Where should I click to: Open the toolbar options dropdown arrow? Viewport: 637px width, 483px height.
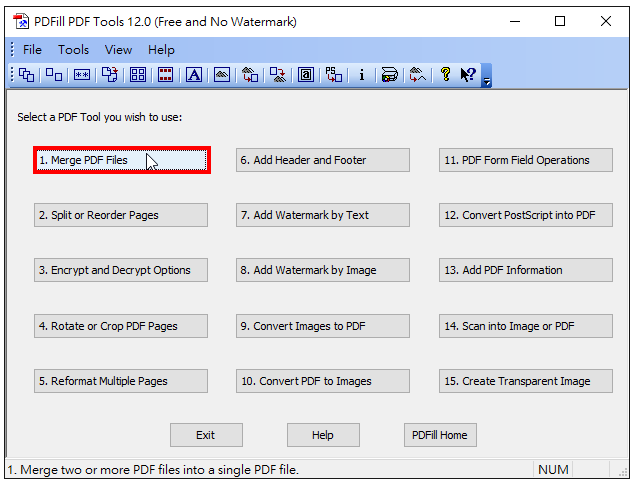point(486,76)
